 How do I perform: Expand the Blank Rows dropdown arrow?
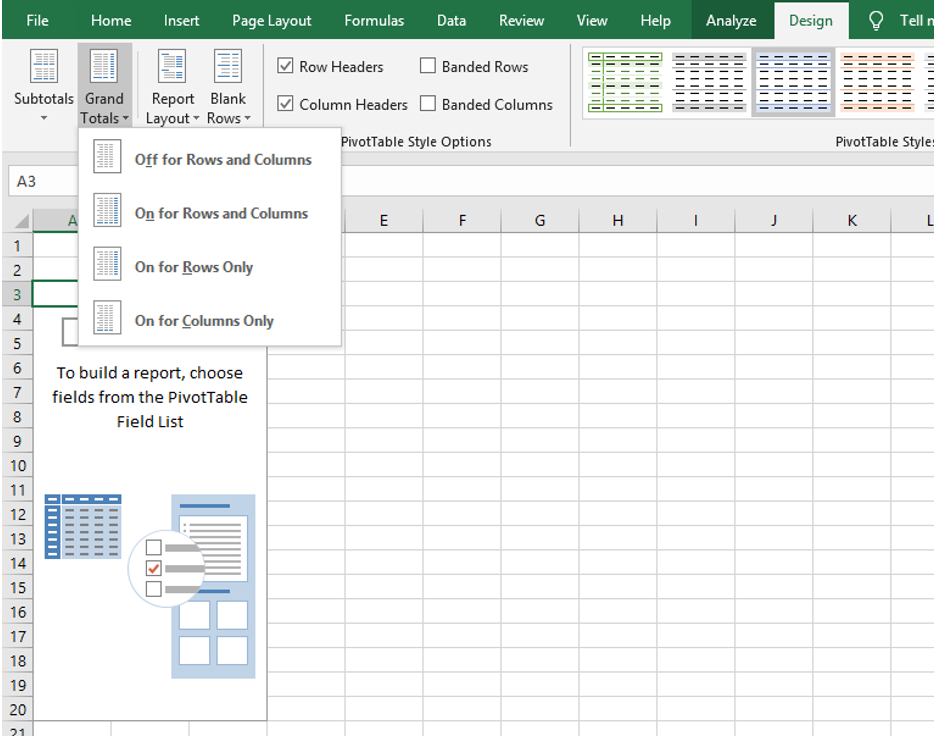point(247,118)
